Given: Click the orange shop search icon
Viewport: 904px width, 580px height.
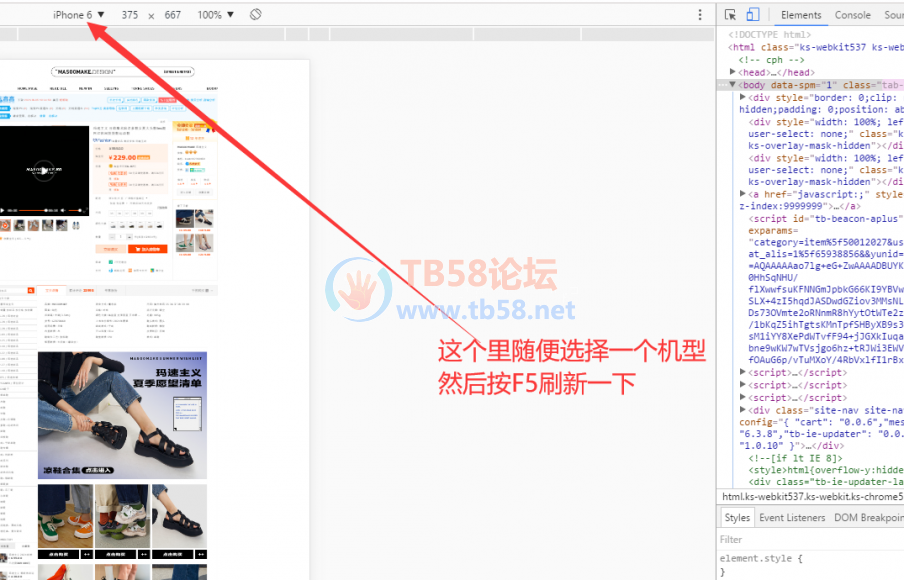Looking at the screenshot, I should click(x=31, y=291).
